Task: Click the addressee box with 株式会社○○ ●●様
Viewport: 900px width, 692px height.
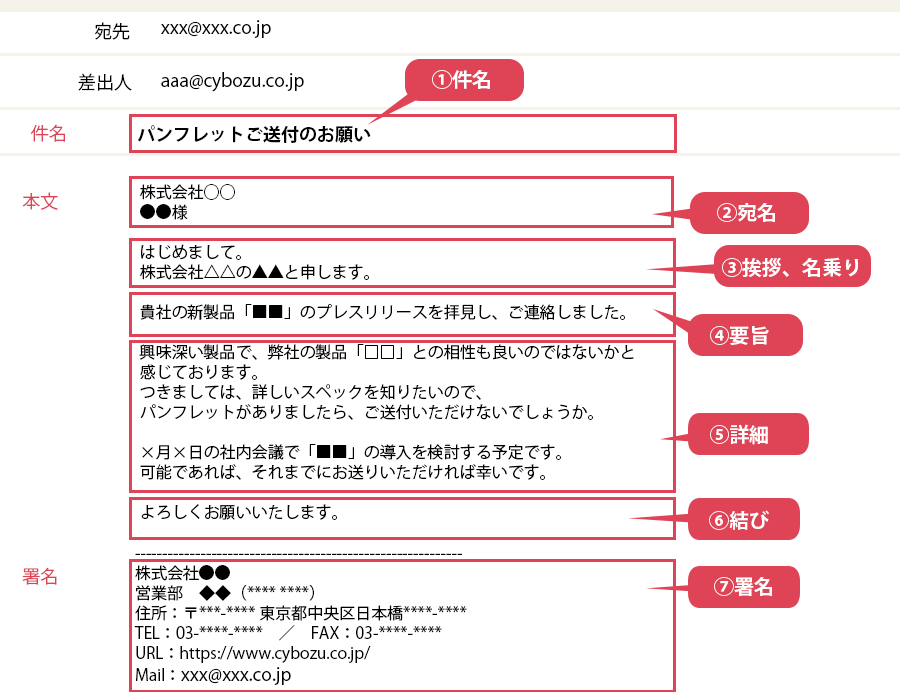Action: (x=402, y=202)
